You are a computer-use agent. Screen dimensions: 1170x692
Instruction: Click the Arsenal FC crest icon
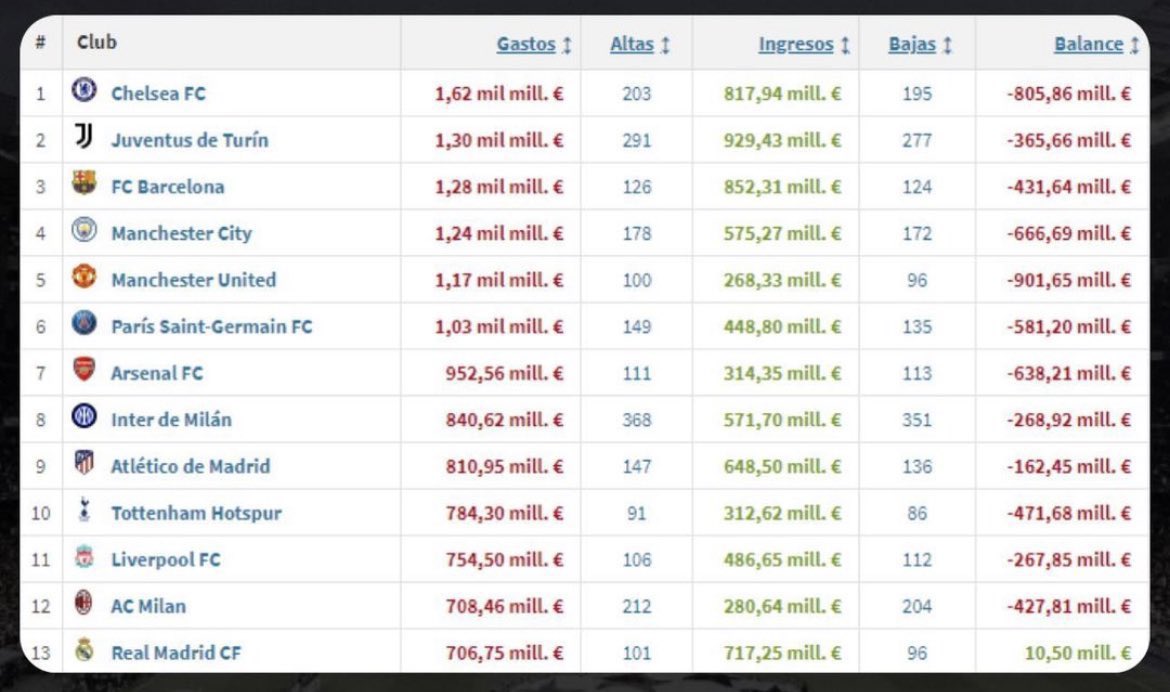point(84,370)
